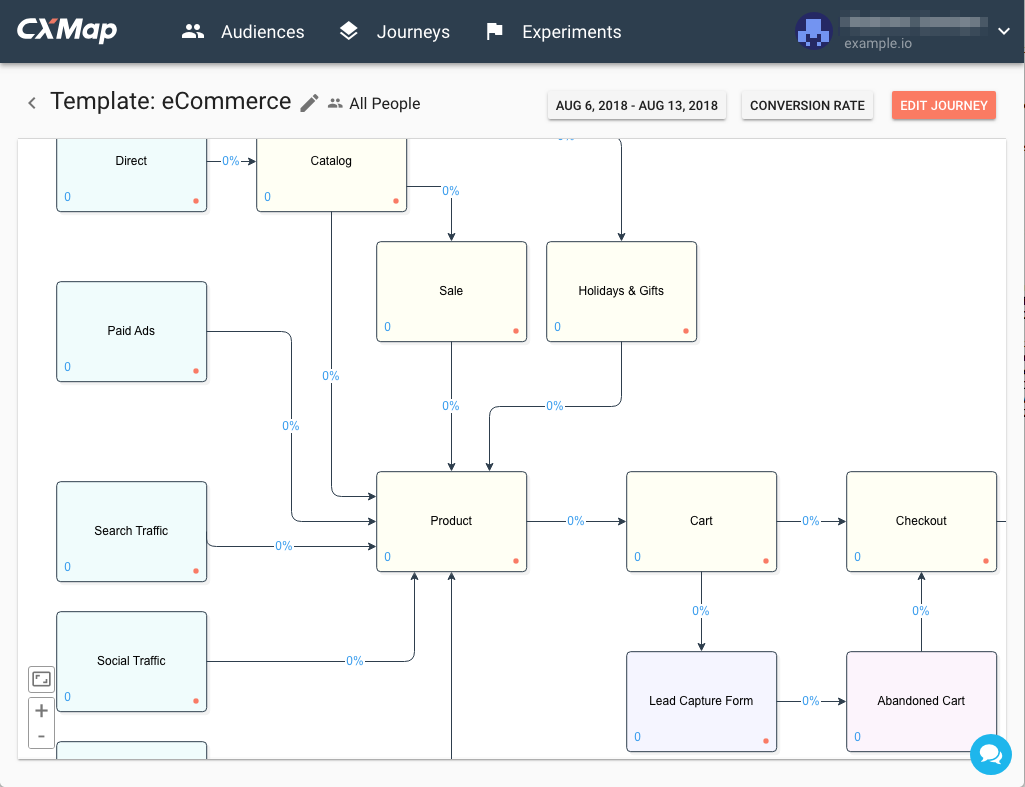Click the red dot on Cart node
The image size is (1025, 787).
pos(765,561)
